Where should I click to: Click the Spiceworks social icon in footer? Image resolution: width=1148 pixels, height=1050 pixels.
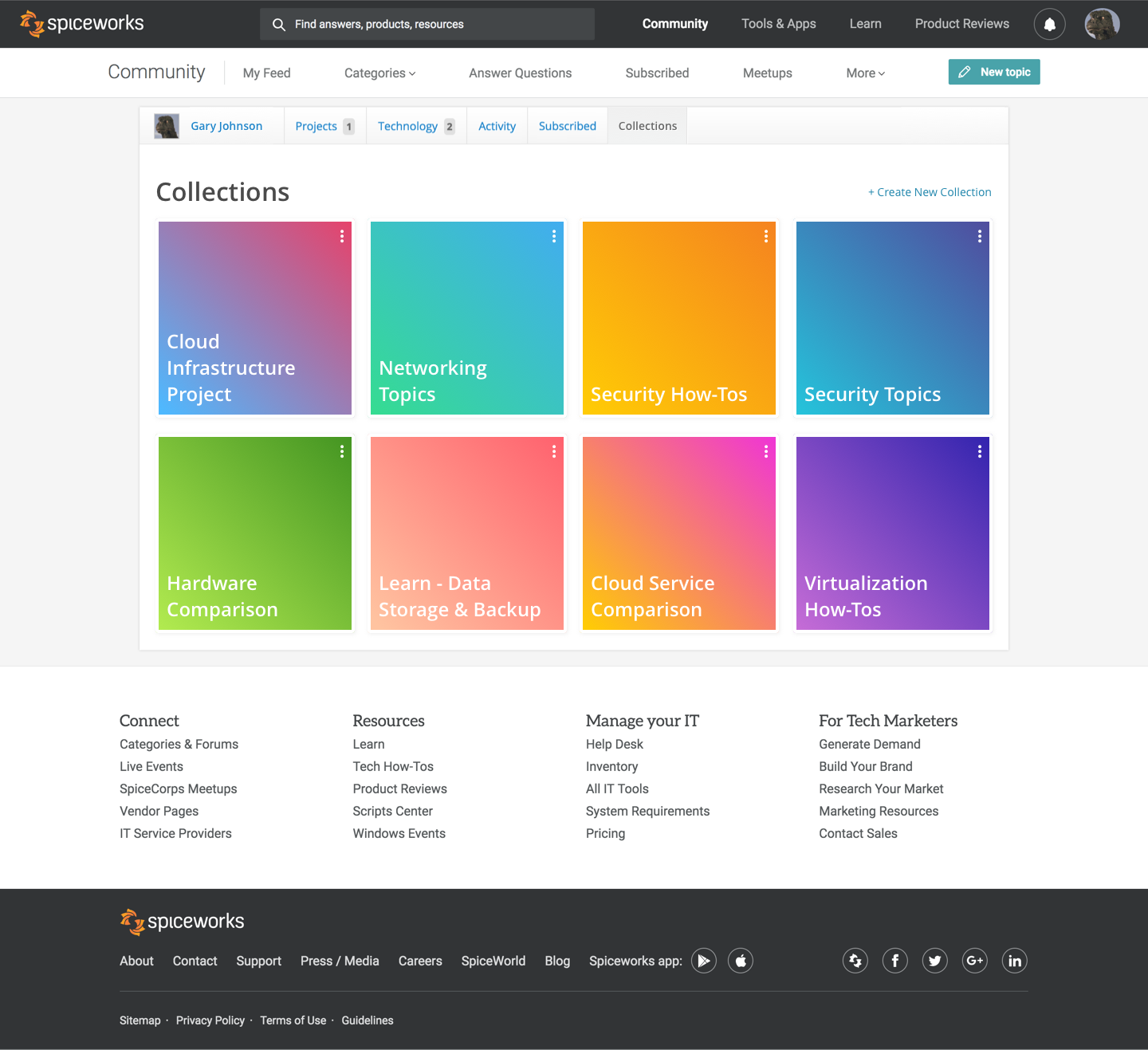[855, 961]
